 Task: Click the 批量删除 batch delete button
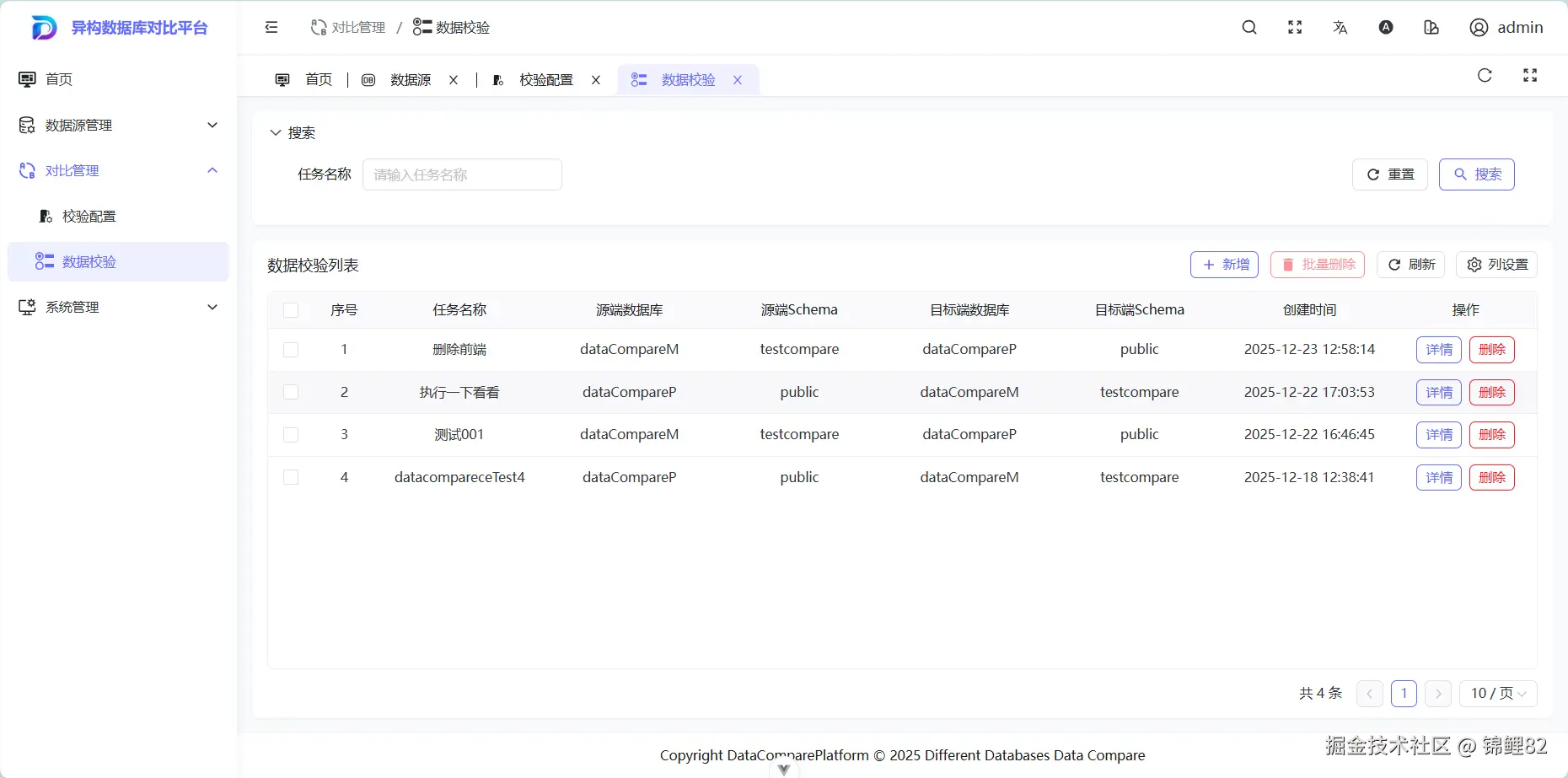point(1318,265)
